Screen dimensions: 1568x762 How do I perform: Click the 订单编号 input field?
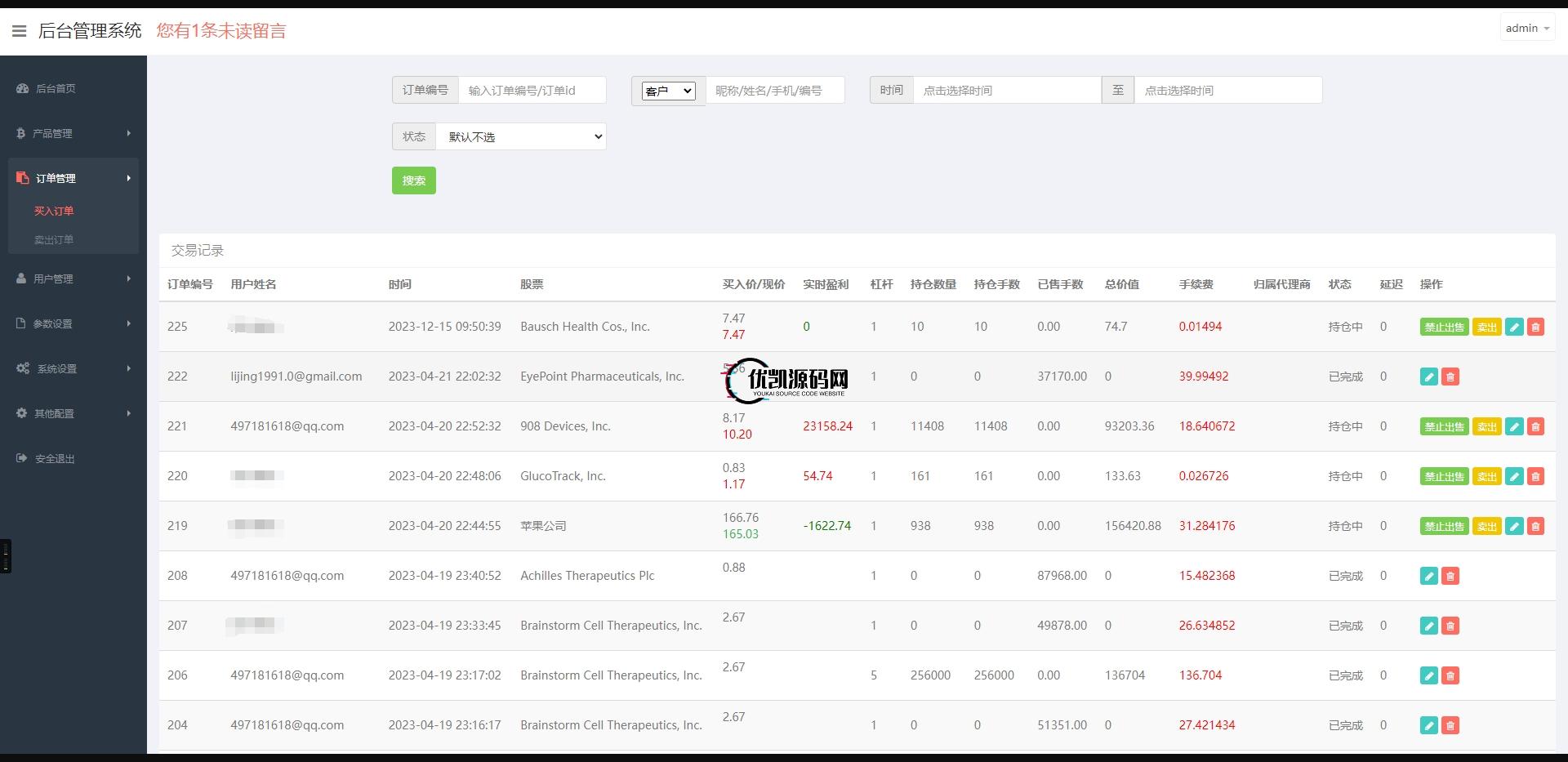(532, 91)
